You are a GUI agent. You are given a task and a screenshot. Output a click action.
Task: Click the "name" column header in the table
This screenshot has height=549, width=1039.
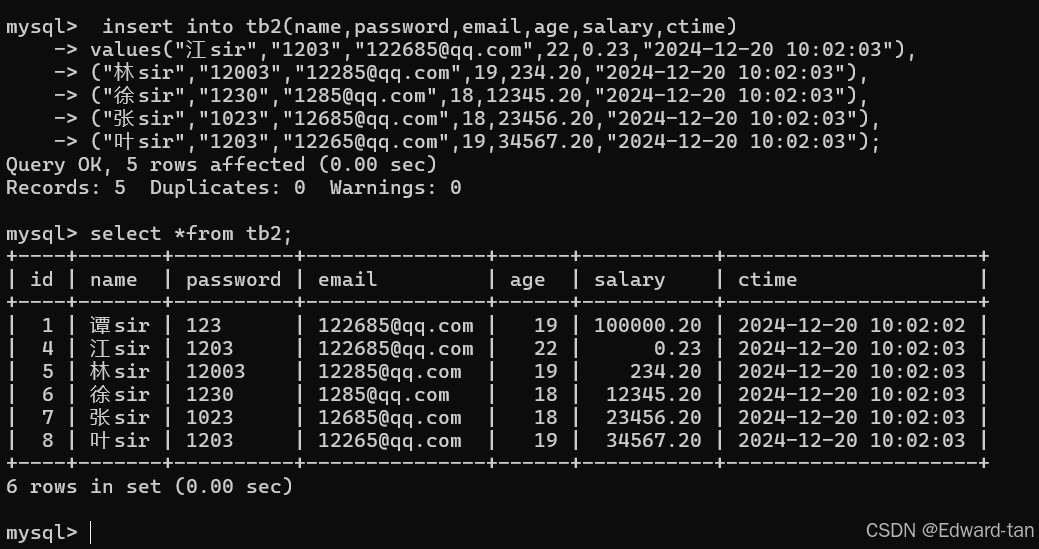pyautogui.click(x=113, y=279)
